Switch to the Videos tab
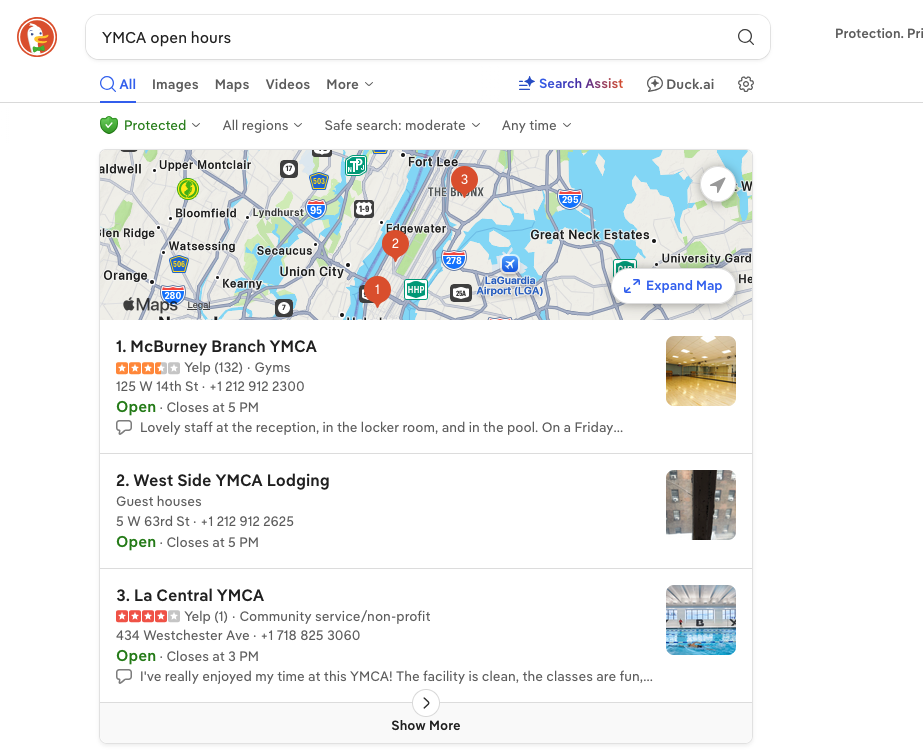 pos(287,84)
